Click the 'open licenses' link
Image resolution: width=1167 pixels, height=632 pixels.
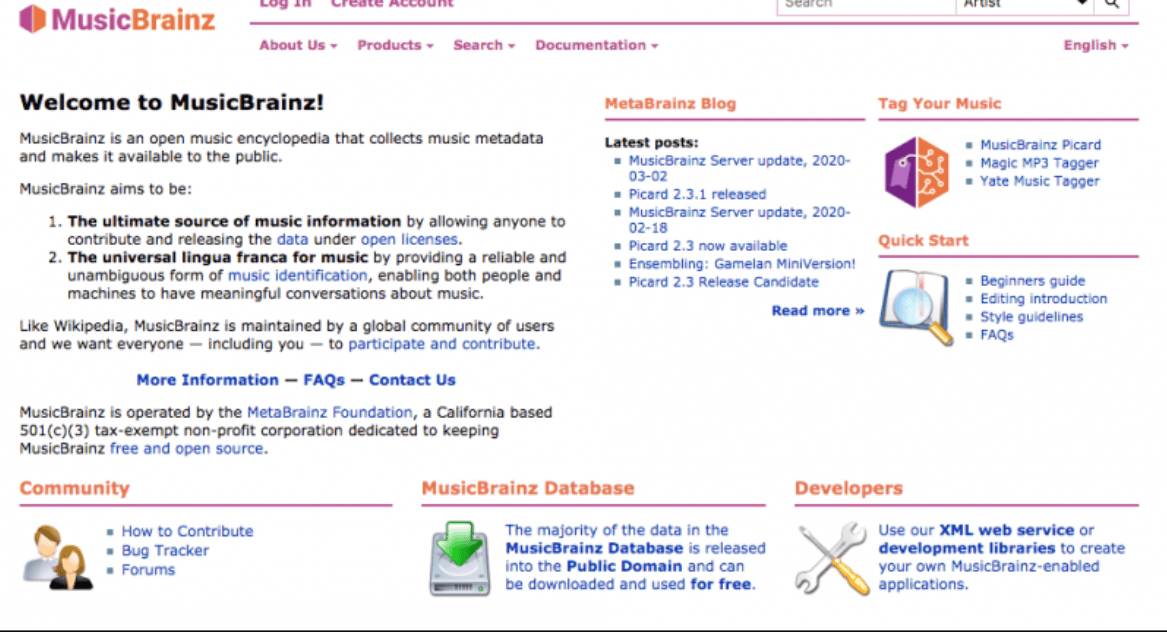click(x=409, y=240)
